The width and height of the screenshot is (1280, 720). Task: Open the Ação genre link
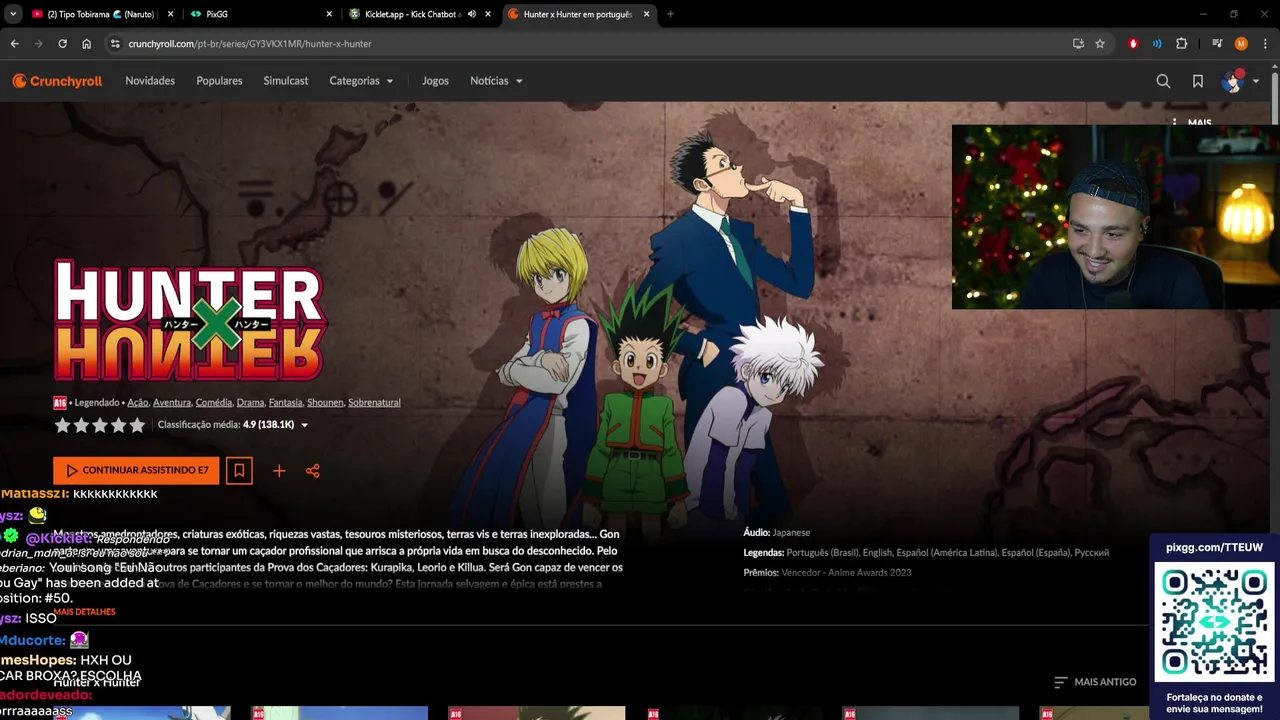[x=138, y=402]
